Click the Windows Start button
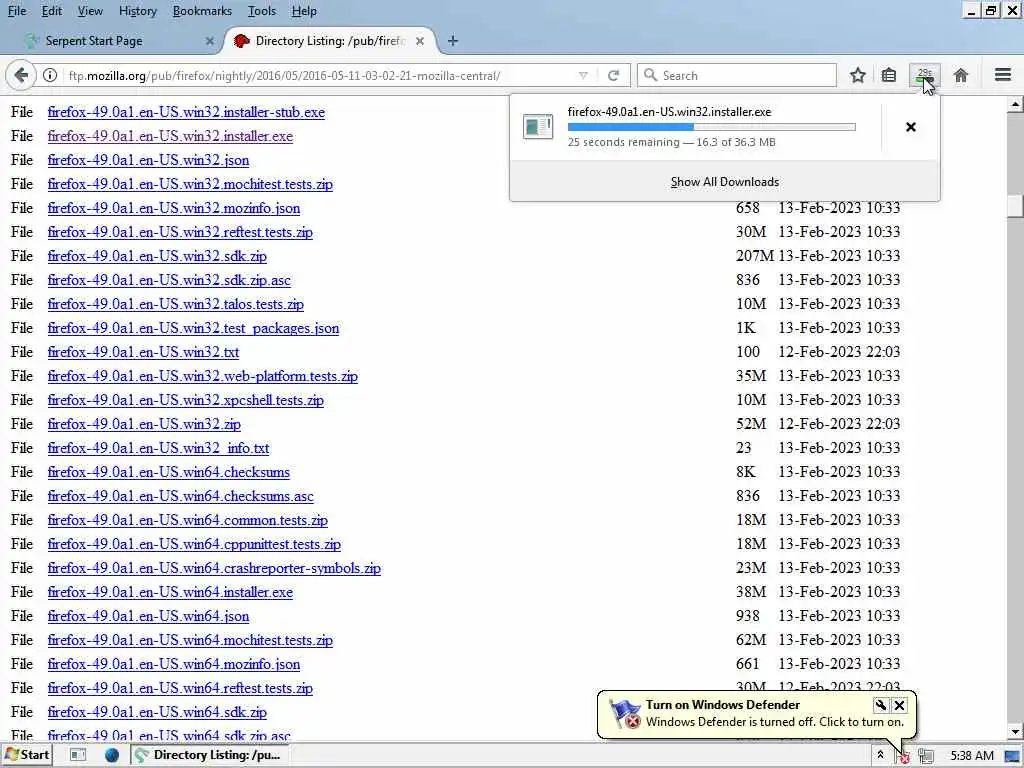The height and width of the screenshot is (768, 1024). click(x=27, y=755)
